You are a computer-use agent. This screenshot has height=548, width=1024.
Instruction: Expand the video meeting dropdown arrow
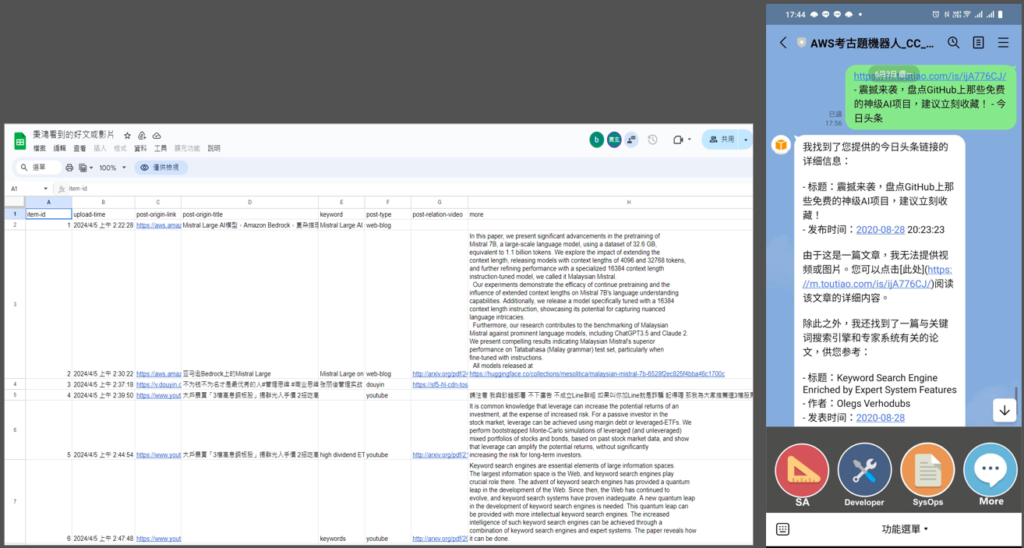point(690,140)
